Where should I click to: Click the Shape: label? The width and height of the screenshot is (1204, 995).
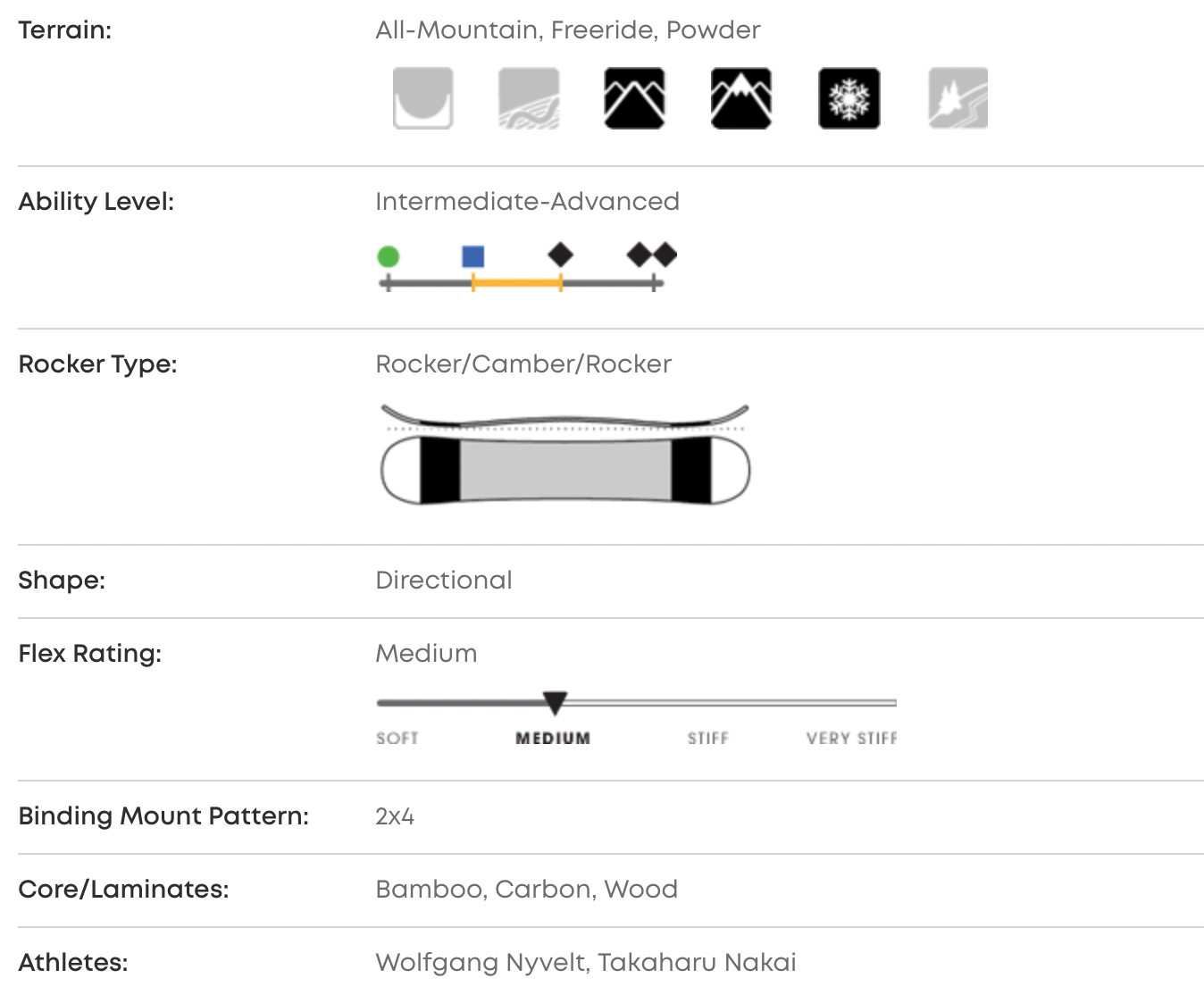click(62, 581)
